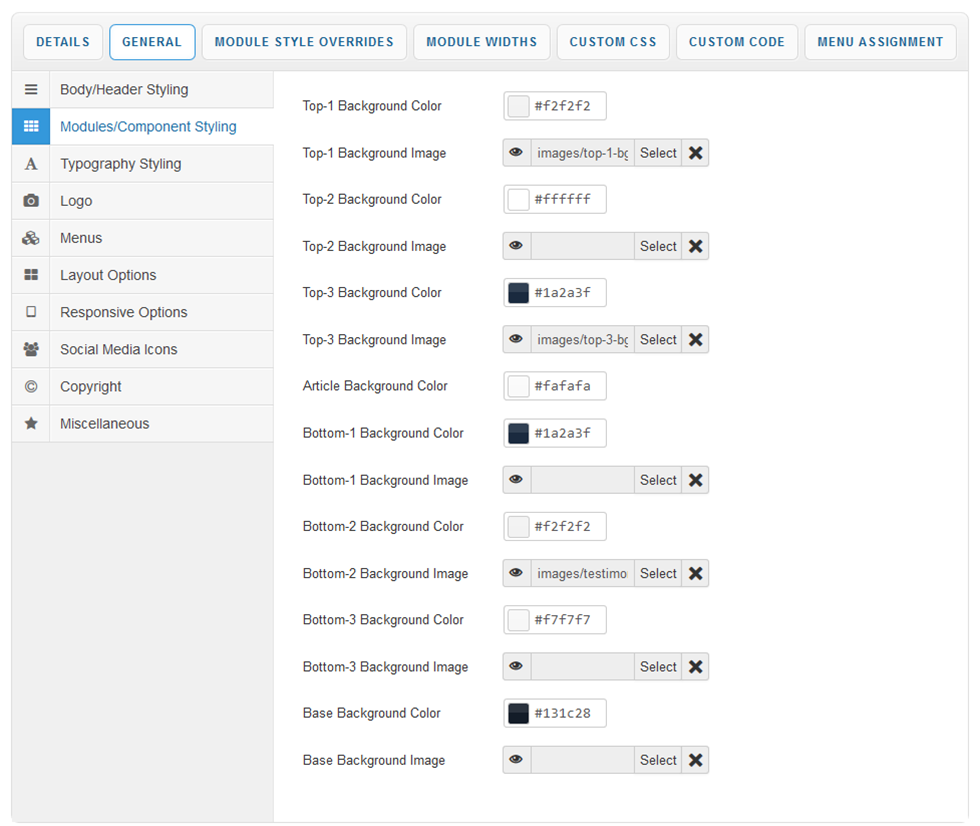This screenshot has width=980, height=826.
Task: Open the Top-3 Background Color swatch
Action: pos(518,293)
